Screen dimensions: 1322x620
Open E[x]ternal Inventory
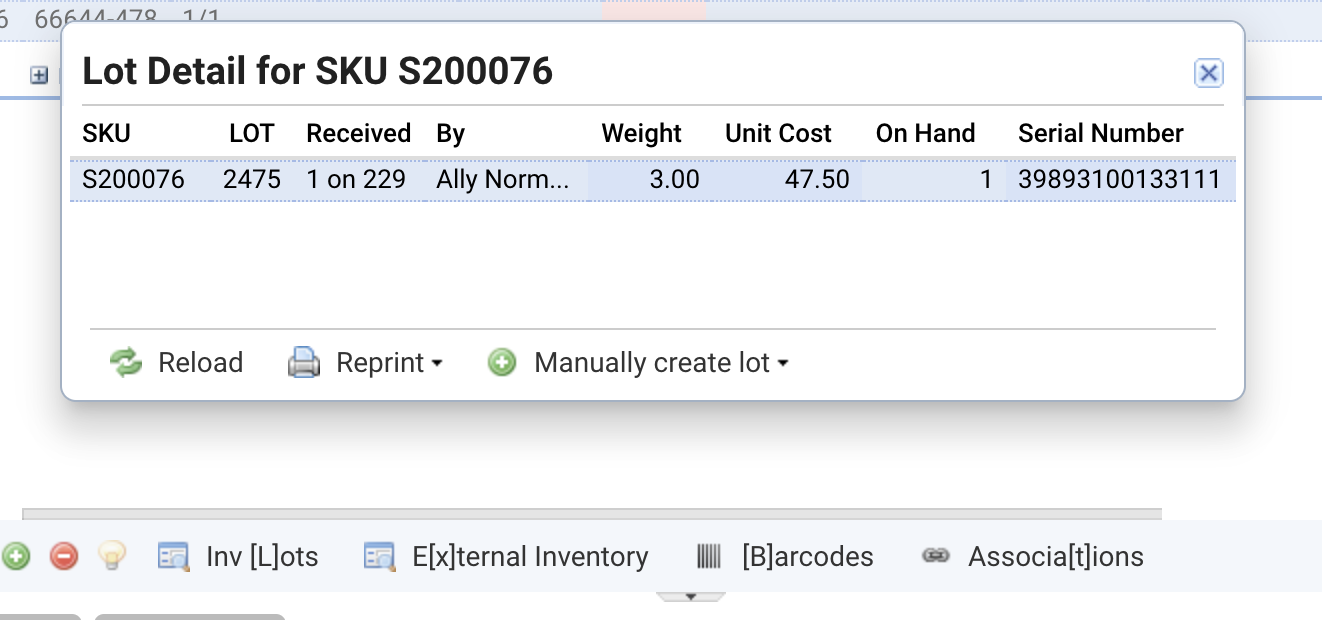click(x=506, y=556)
